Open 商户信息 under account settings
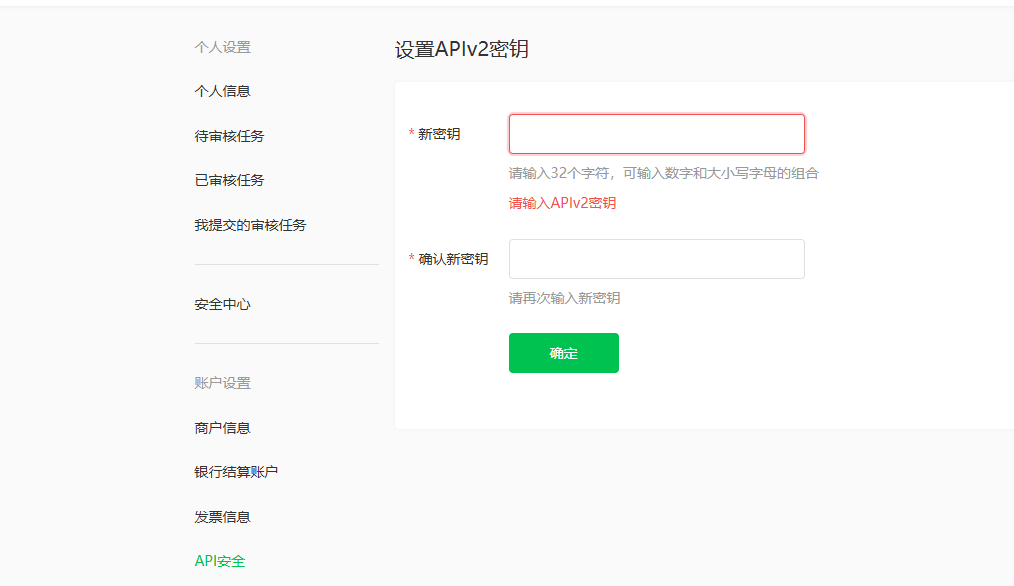Viewport: 1014px width, 586px height. pos(222,428)
